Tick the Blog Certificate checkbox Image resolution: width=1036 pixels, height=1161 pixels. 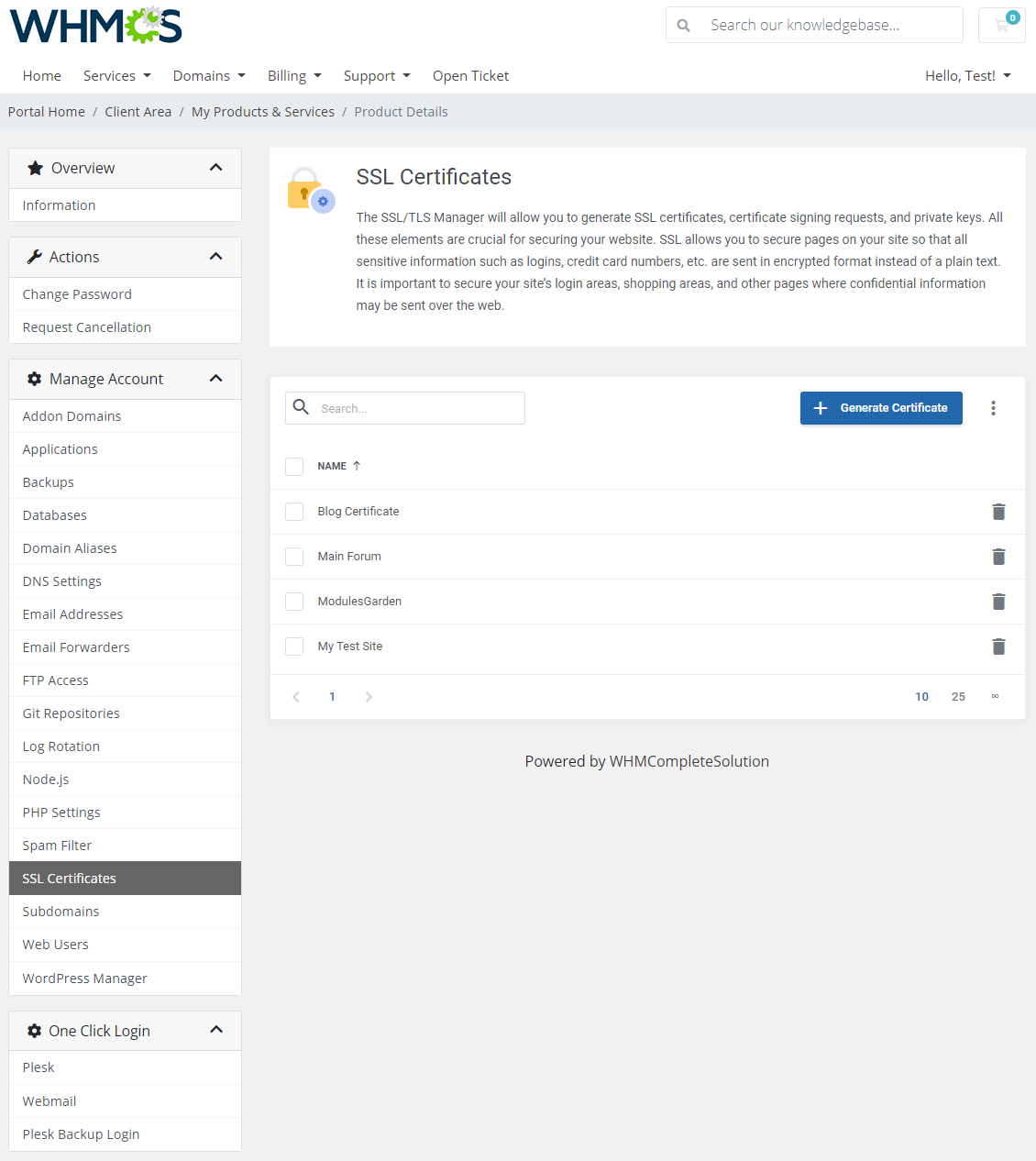tap(294, 512)
